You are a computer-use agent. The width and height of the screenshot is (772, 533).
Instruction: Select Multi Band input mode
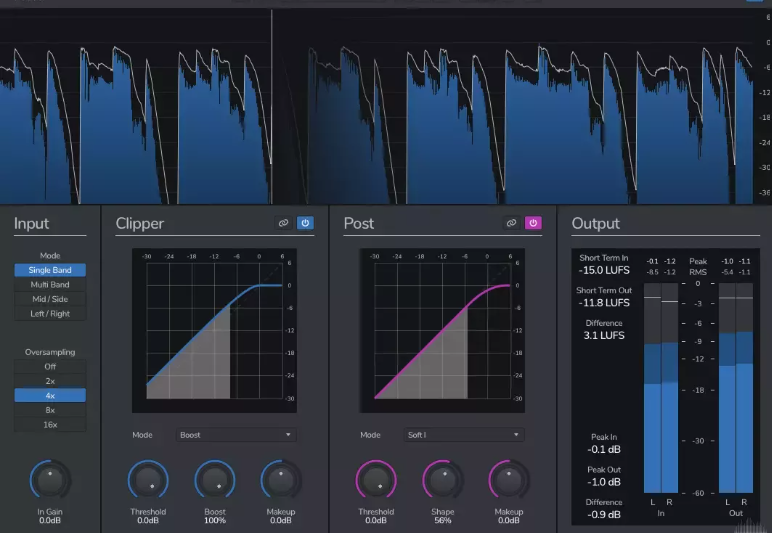pyautogui.click(x=50, y=285)
